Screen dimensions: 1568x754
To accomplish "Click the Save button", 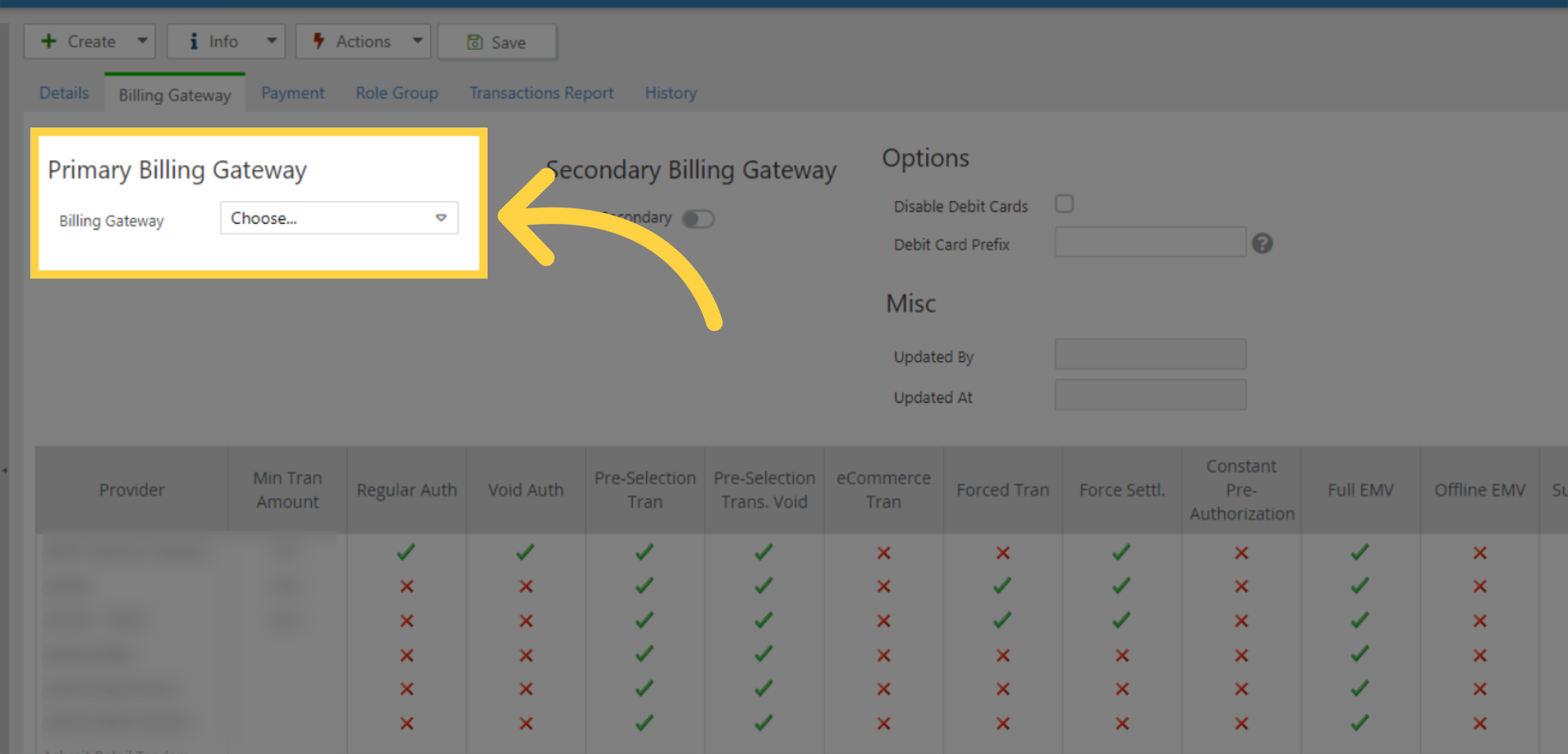I will click(x=497, y=42).
